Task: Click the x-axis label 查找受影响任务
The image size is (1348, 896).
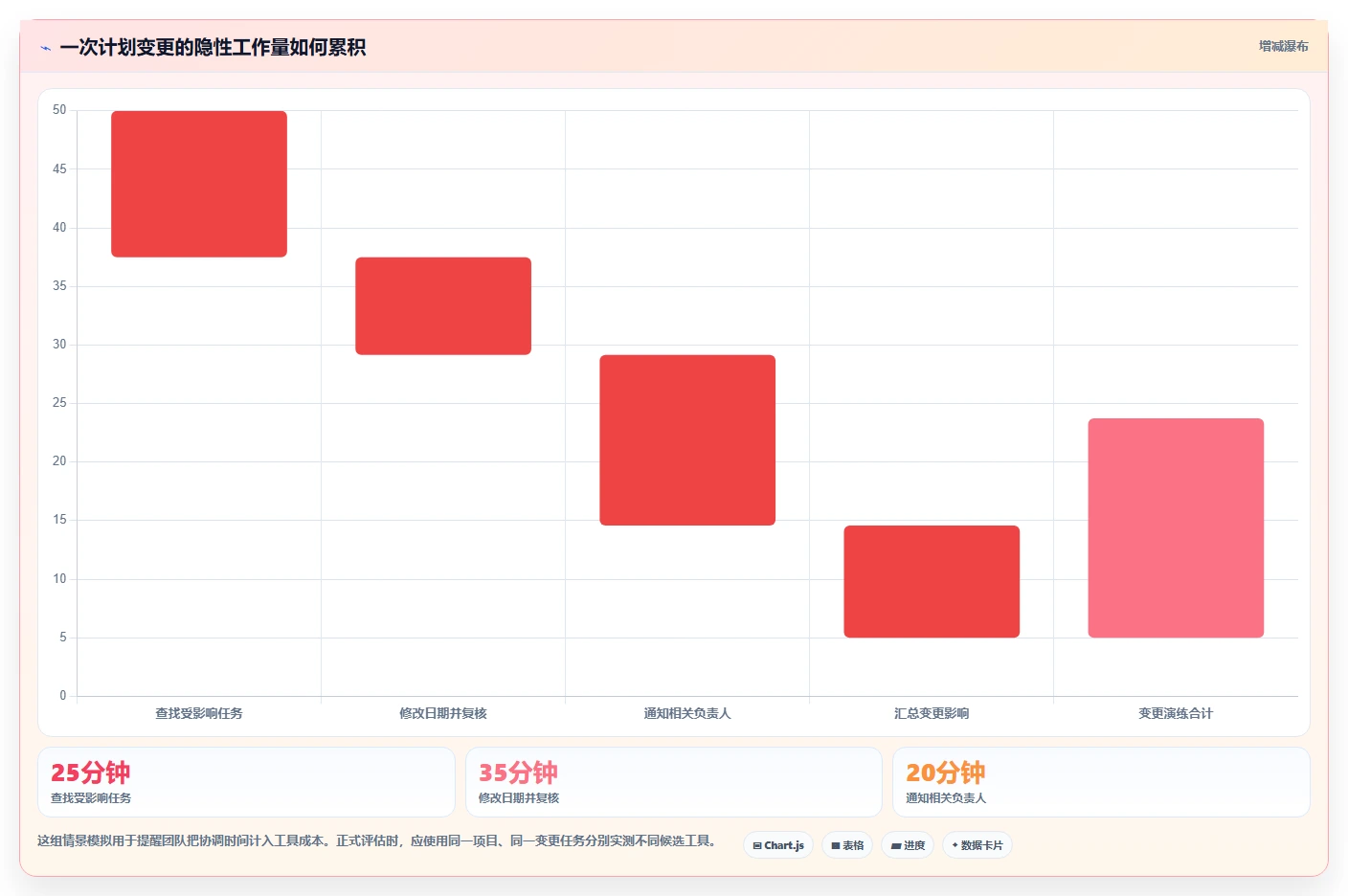Action: coord(199,713)
